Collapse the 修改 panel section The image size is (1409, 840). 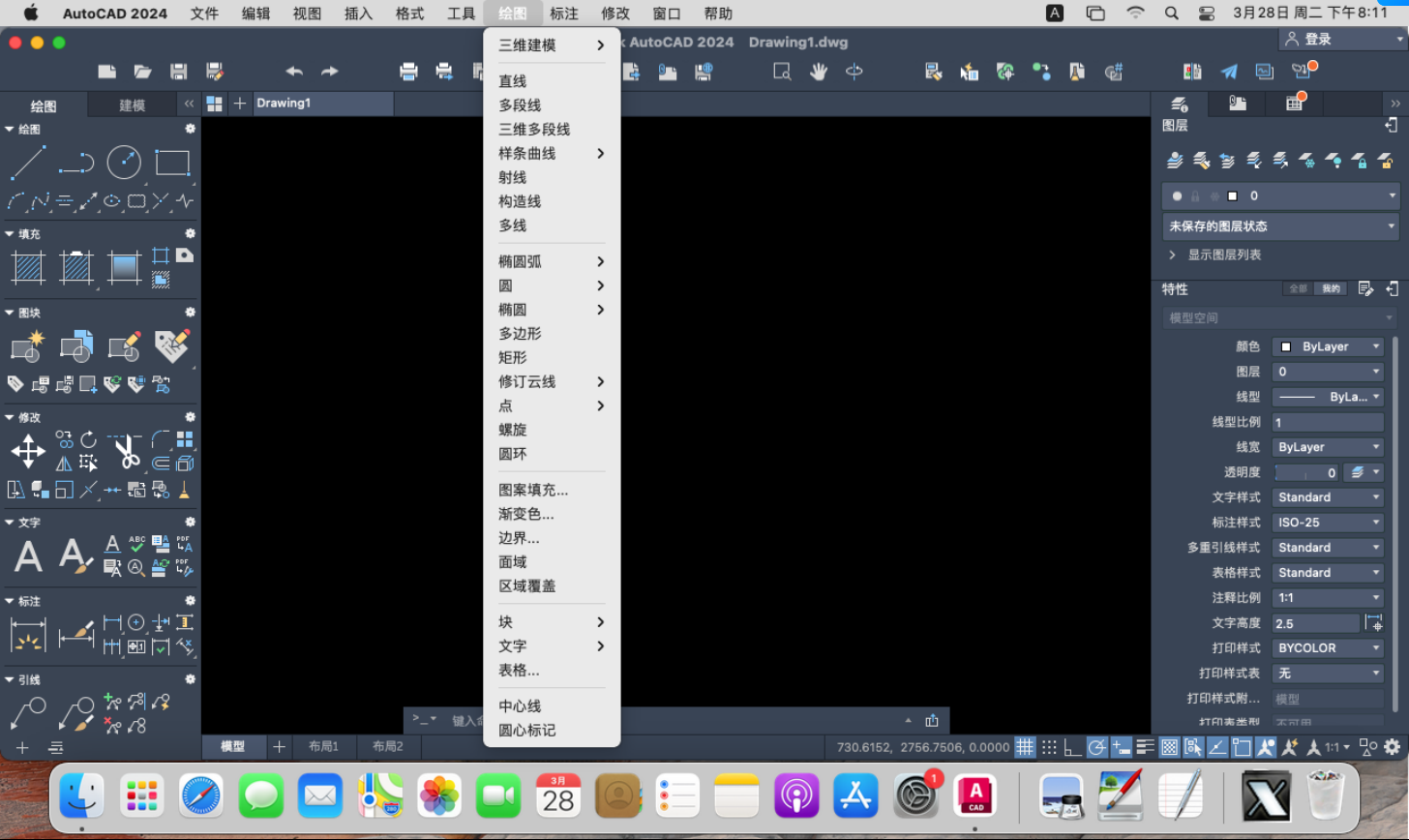tap(10, 417)
